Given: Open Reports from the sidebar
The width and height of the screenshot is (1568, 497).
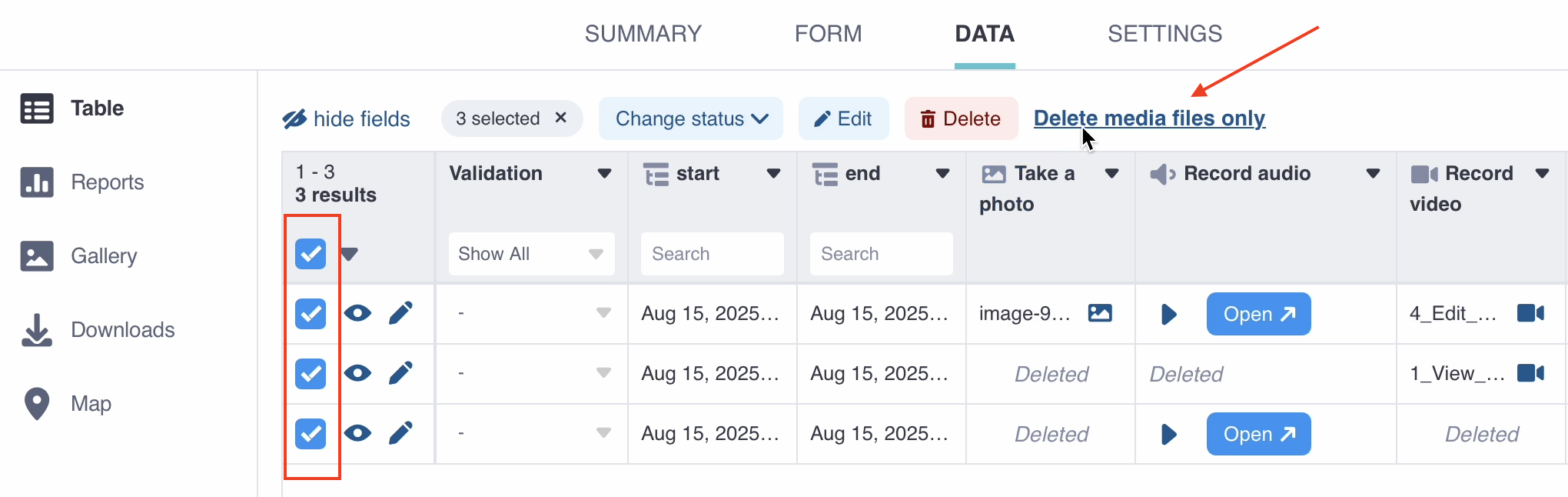Looking at the screenshot, I should point(107,182).
